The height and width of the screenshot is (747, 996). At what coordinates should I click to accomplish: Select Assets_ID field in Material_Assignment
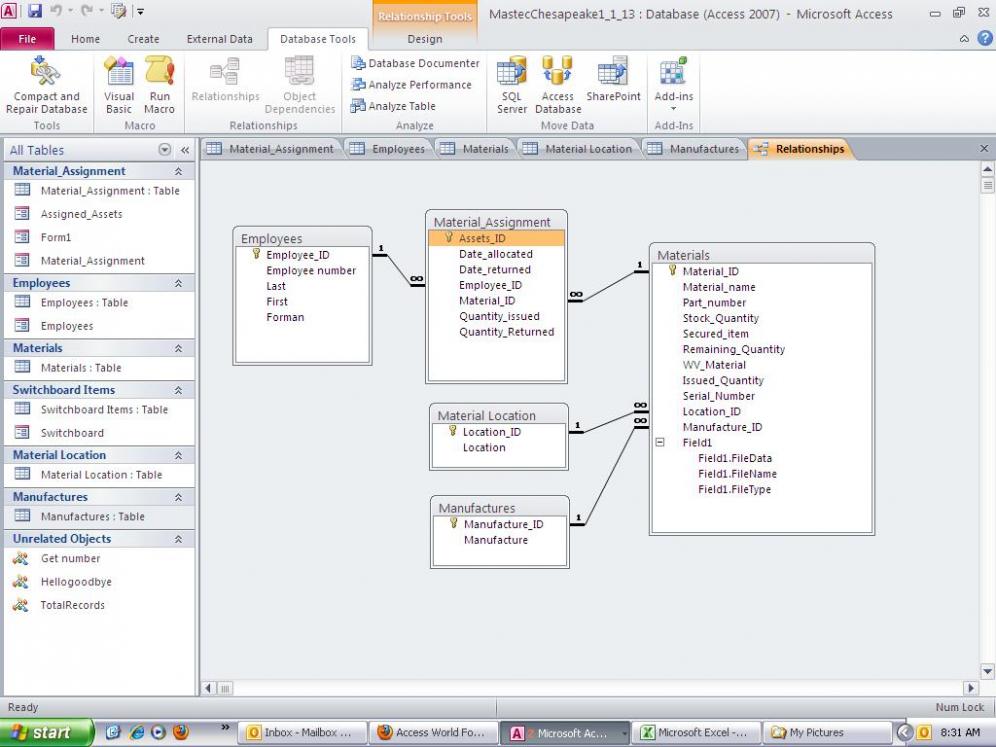496,238
